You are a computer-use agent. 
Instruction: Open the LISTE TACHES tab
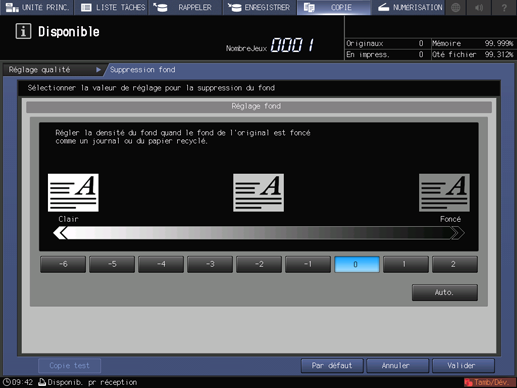tap(111, 7)
